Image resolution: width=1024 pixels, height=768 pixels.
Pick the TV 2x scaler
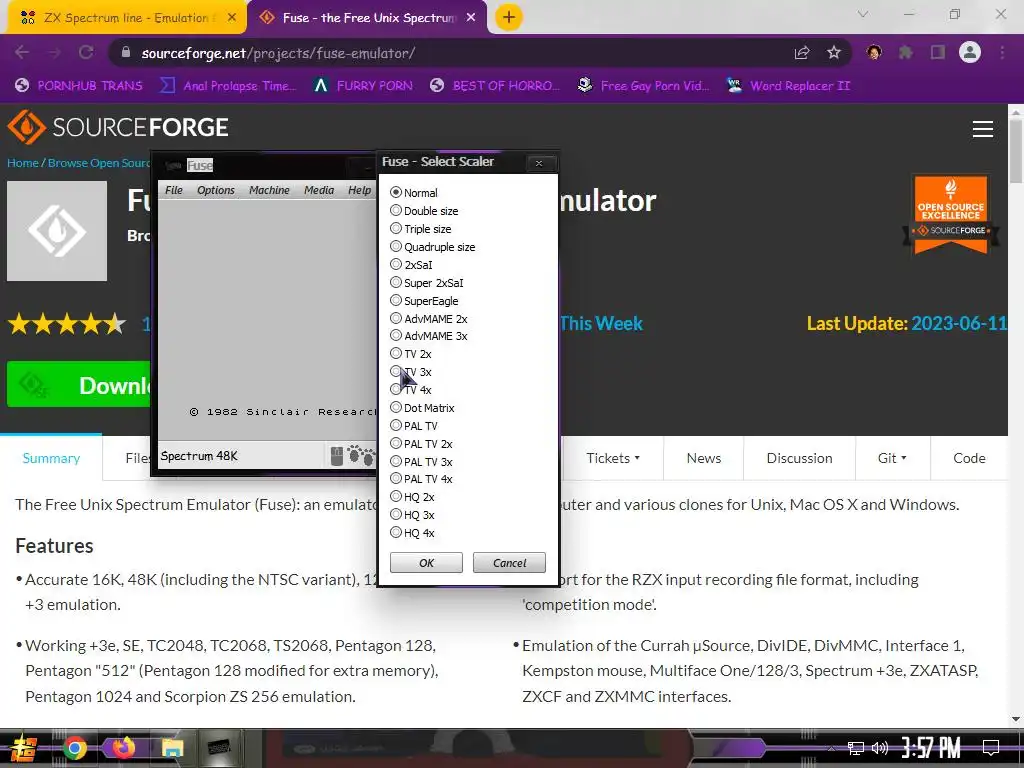(x=396, y=353)
